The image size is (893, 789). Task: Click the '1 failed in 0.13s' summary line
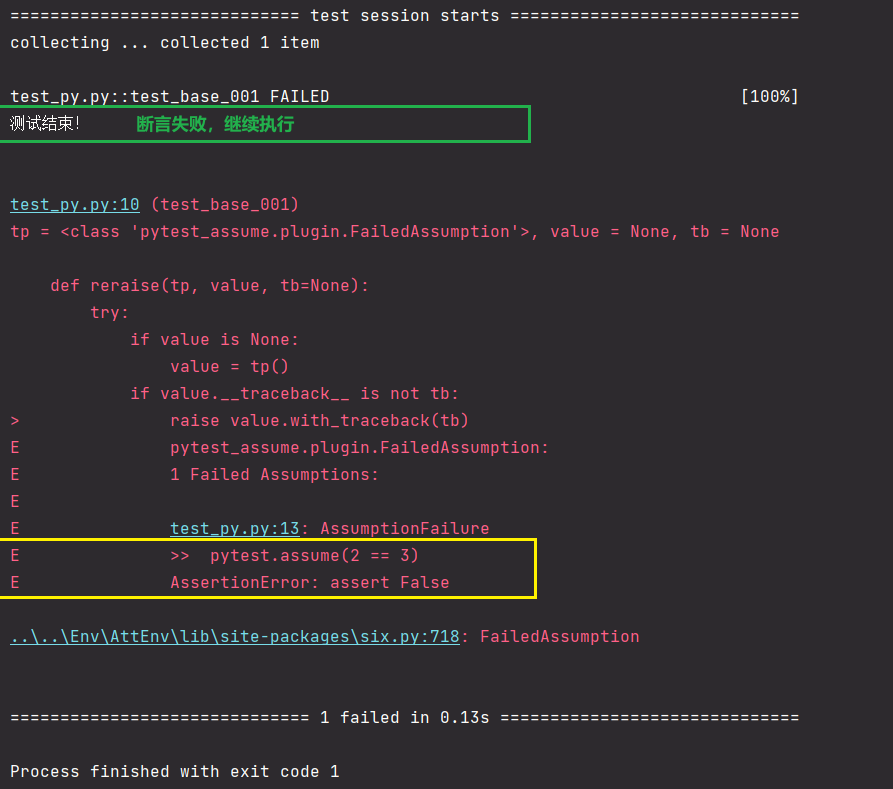click(404, 718)
